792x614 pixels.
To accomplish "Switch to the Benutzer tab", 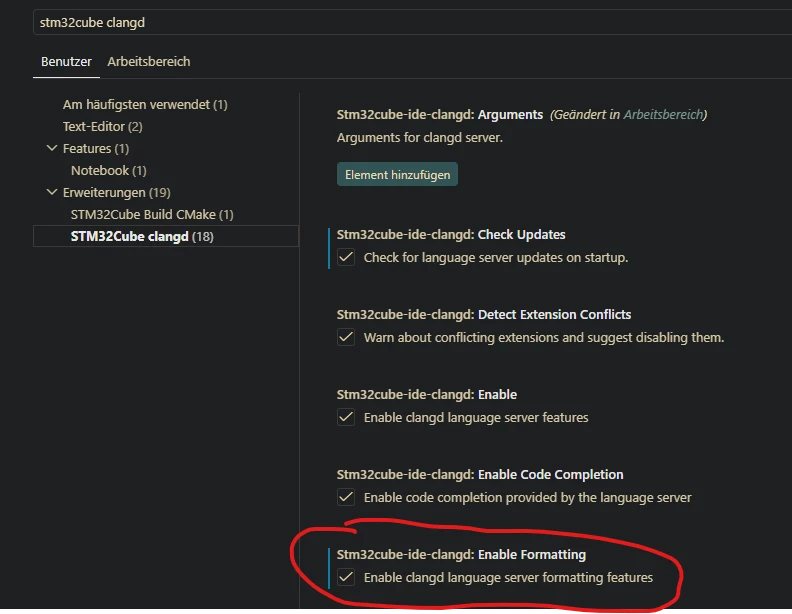I will (66, 62).
